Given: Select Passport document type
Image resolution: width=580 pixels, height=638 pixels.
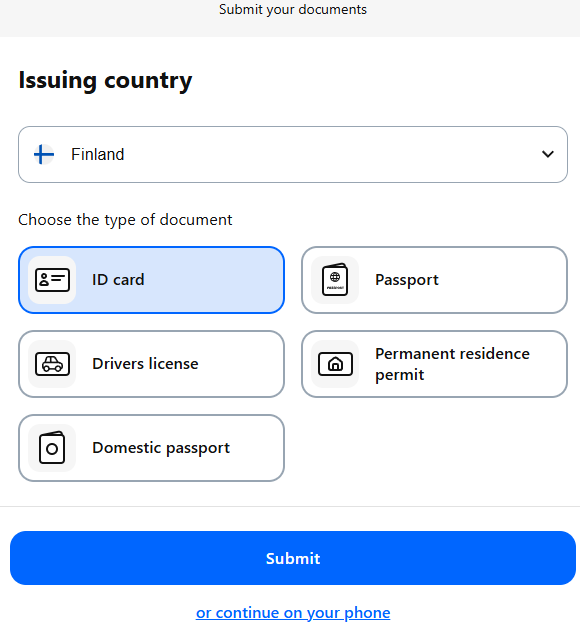Looking at the screenshot, I should 434,280.
